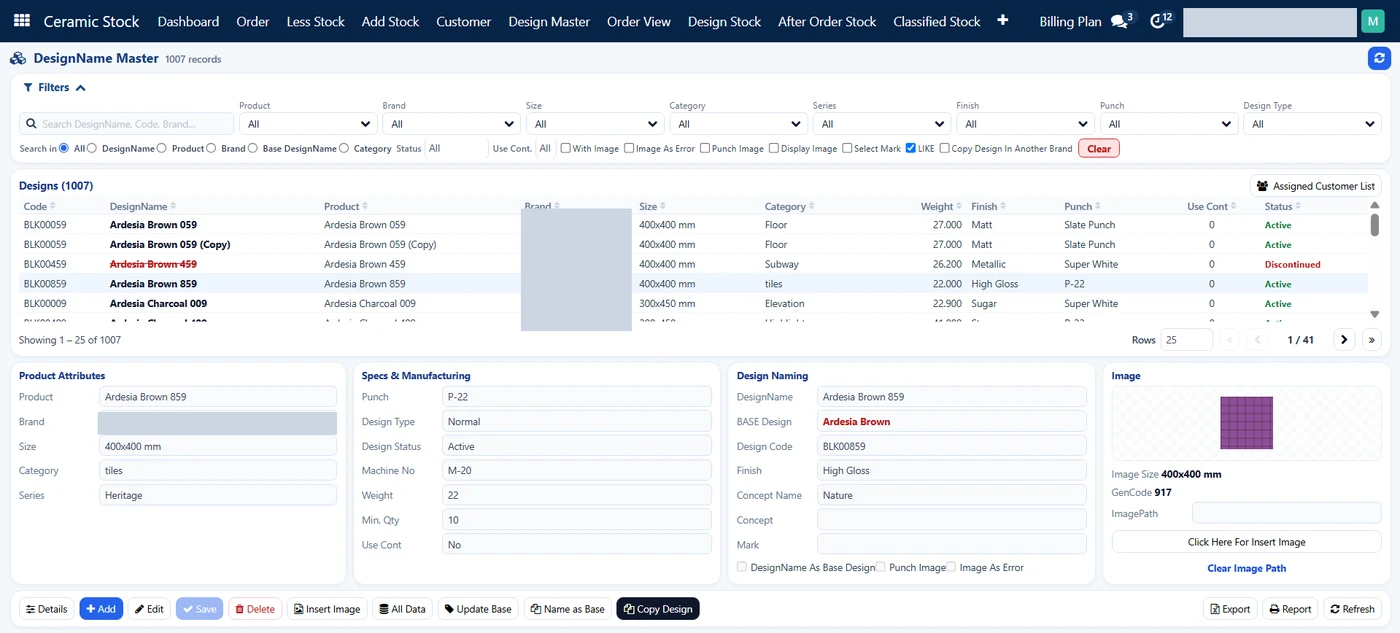The height and width of the screenshot is (633, 1400).
Task: Enable the With Image checkbox
Action: (x=566, y=149)
